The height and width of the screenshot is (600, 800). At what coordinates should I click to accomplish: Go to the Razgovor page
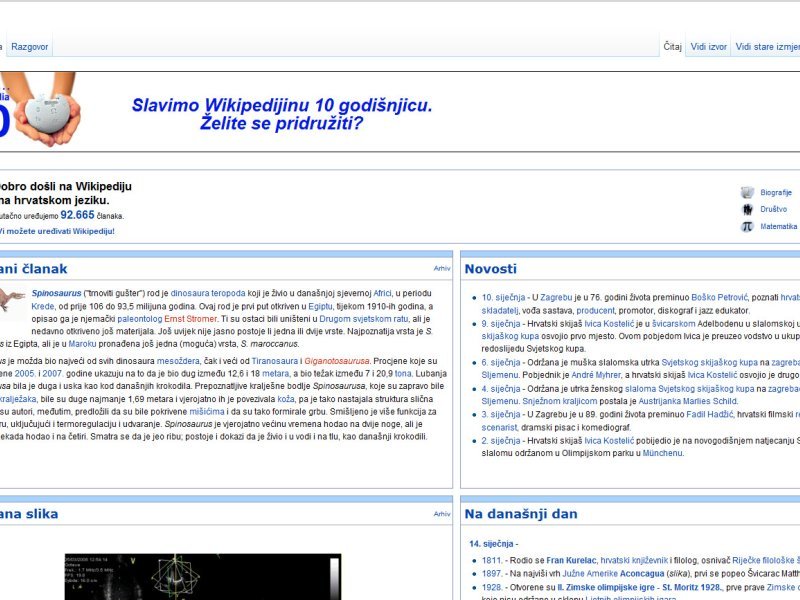(x=30, y=45)
